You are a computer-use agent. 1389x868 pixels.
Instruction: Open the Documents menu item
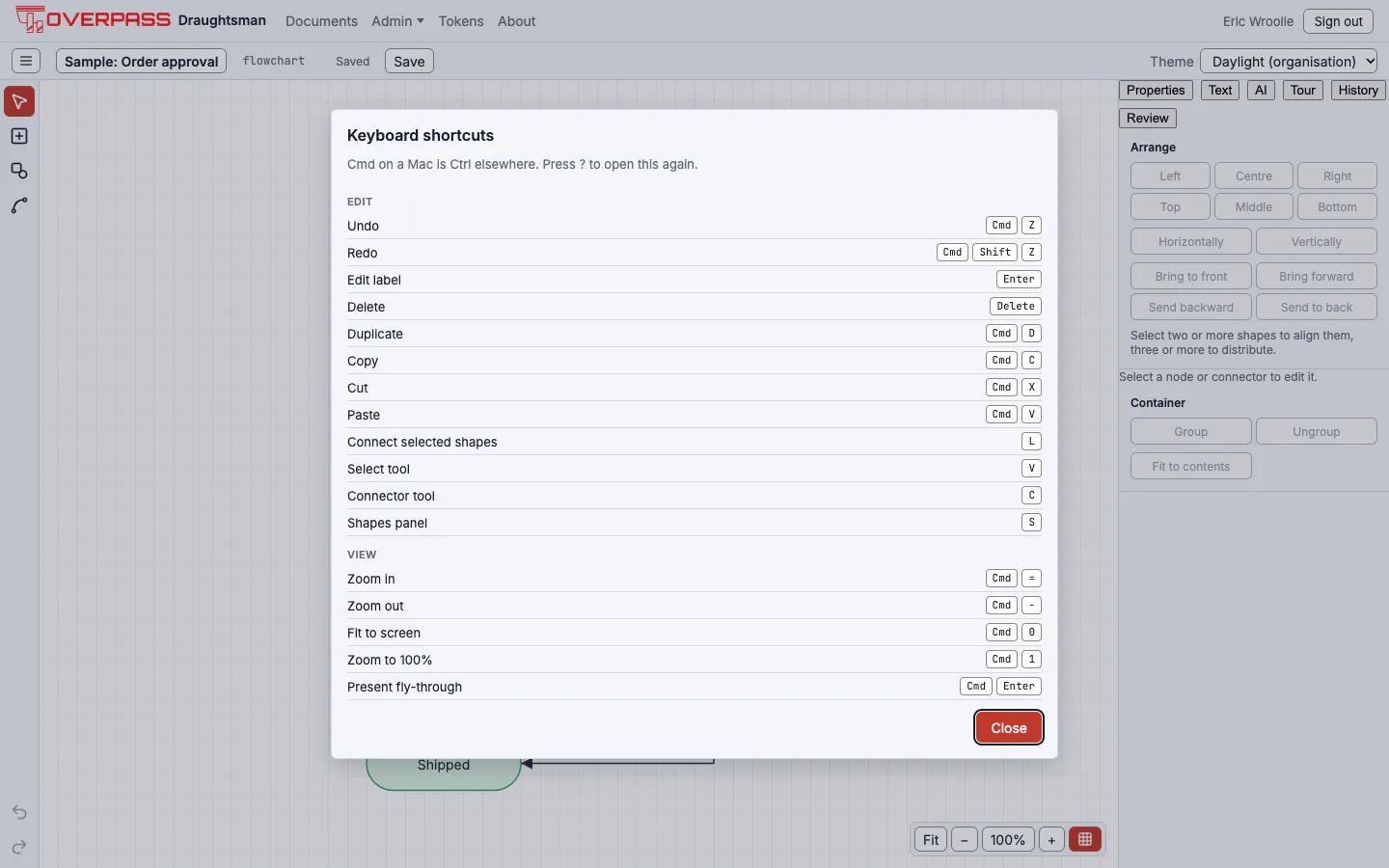coord(321,21)
